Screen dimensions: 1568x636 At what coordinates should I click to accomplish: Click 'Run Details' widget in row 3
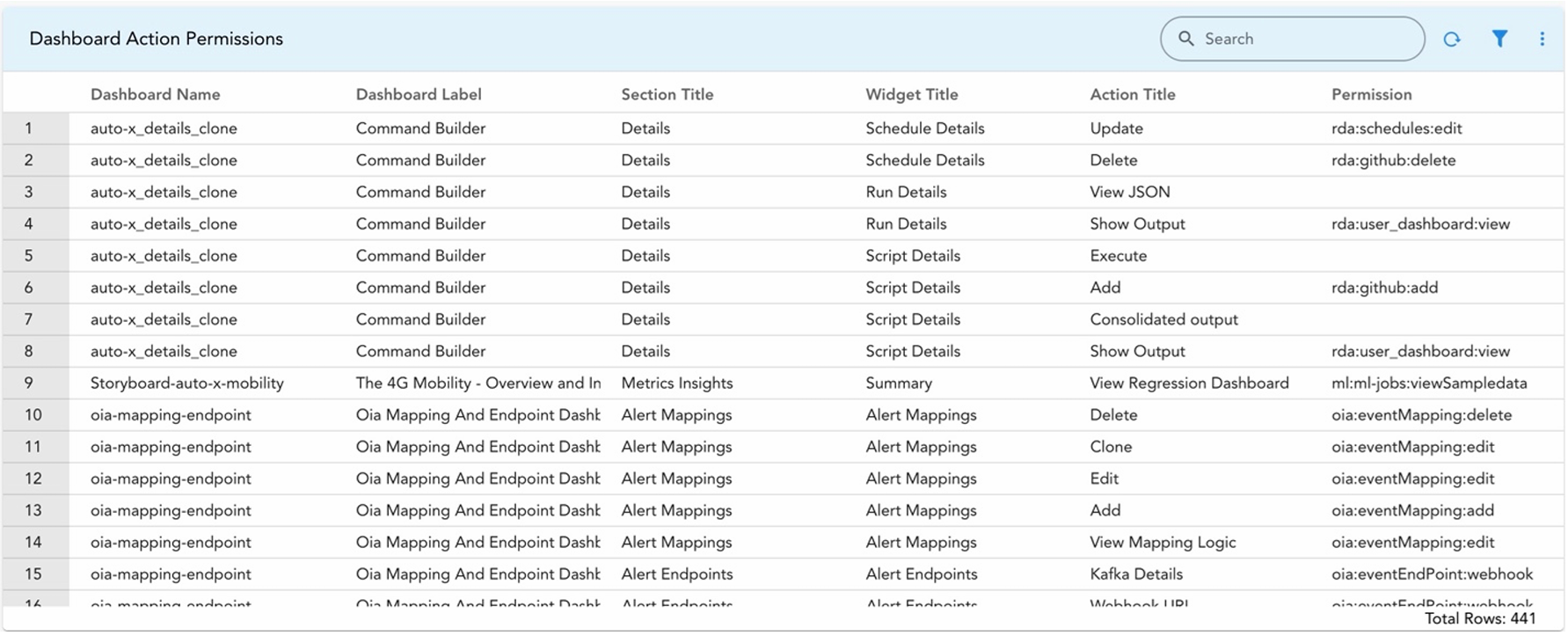[x=906, y=192]
